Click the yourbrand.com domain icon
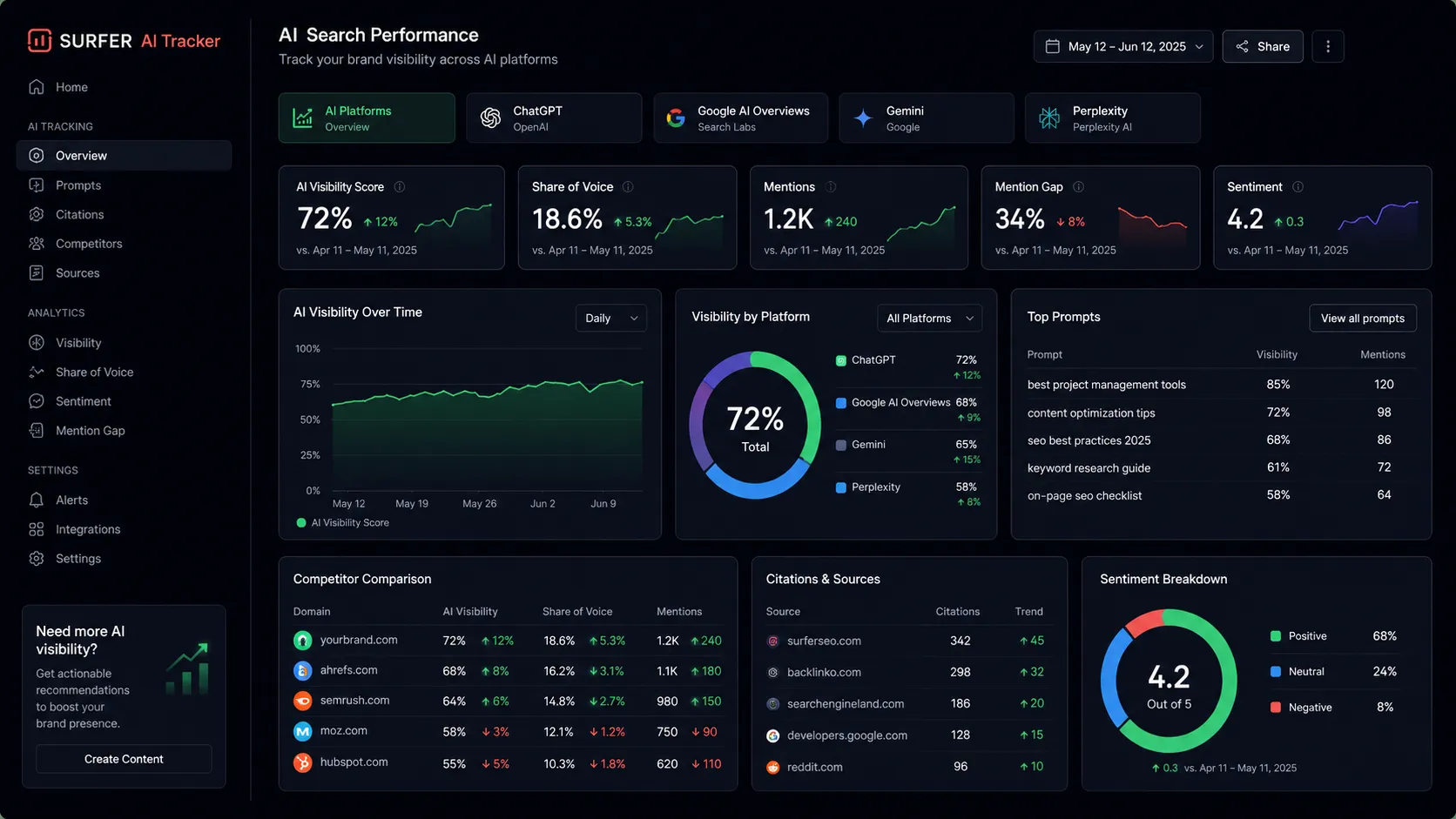Viewport: 1456px width, 819px height. pos(302,641)
